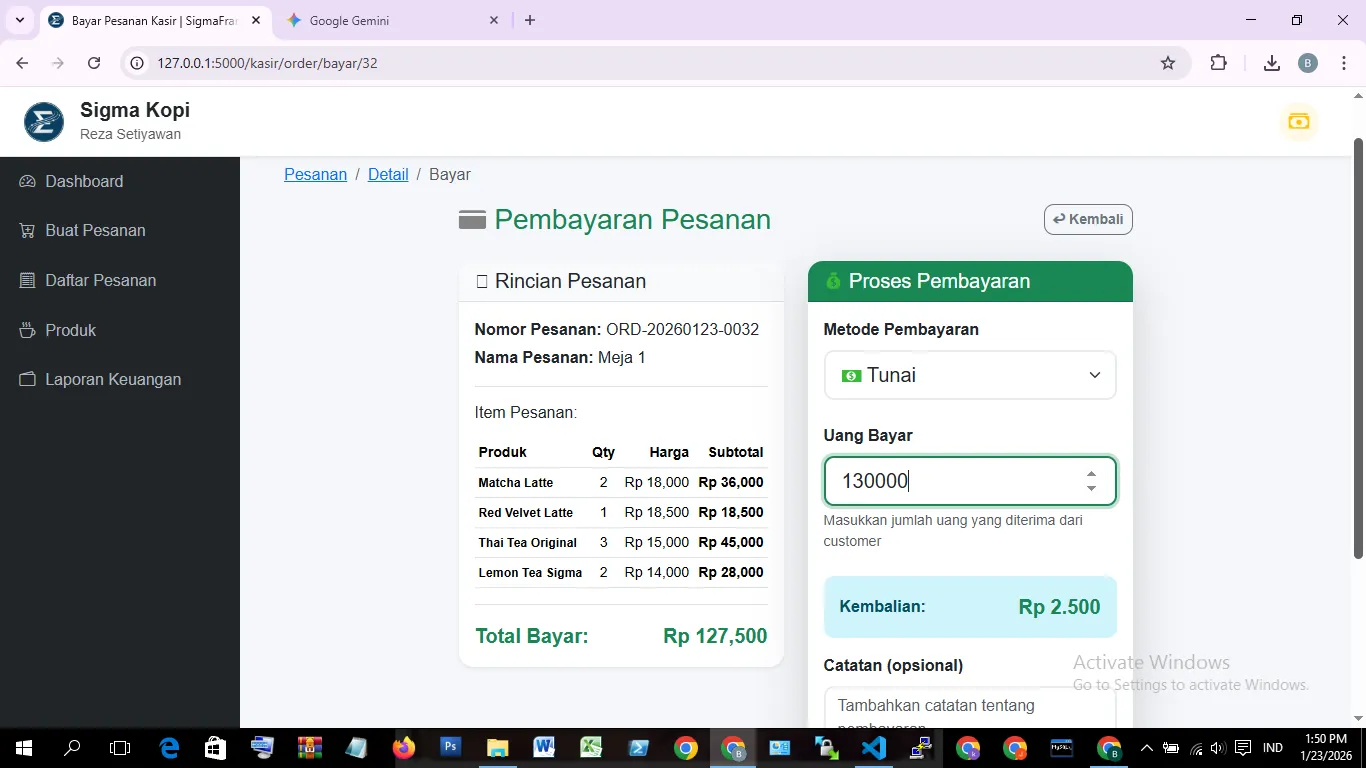The height and width of the screenshot is (768, 1366).
Task: Open Produk in the sidebar
Action: (x=57, y=330)
